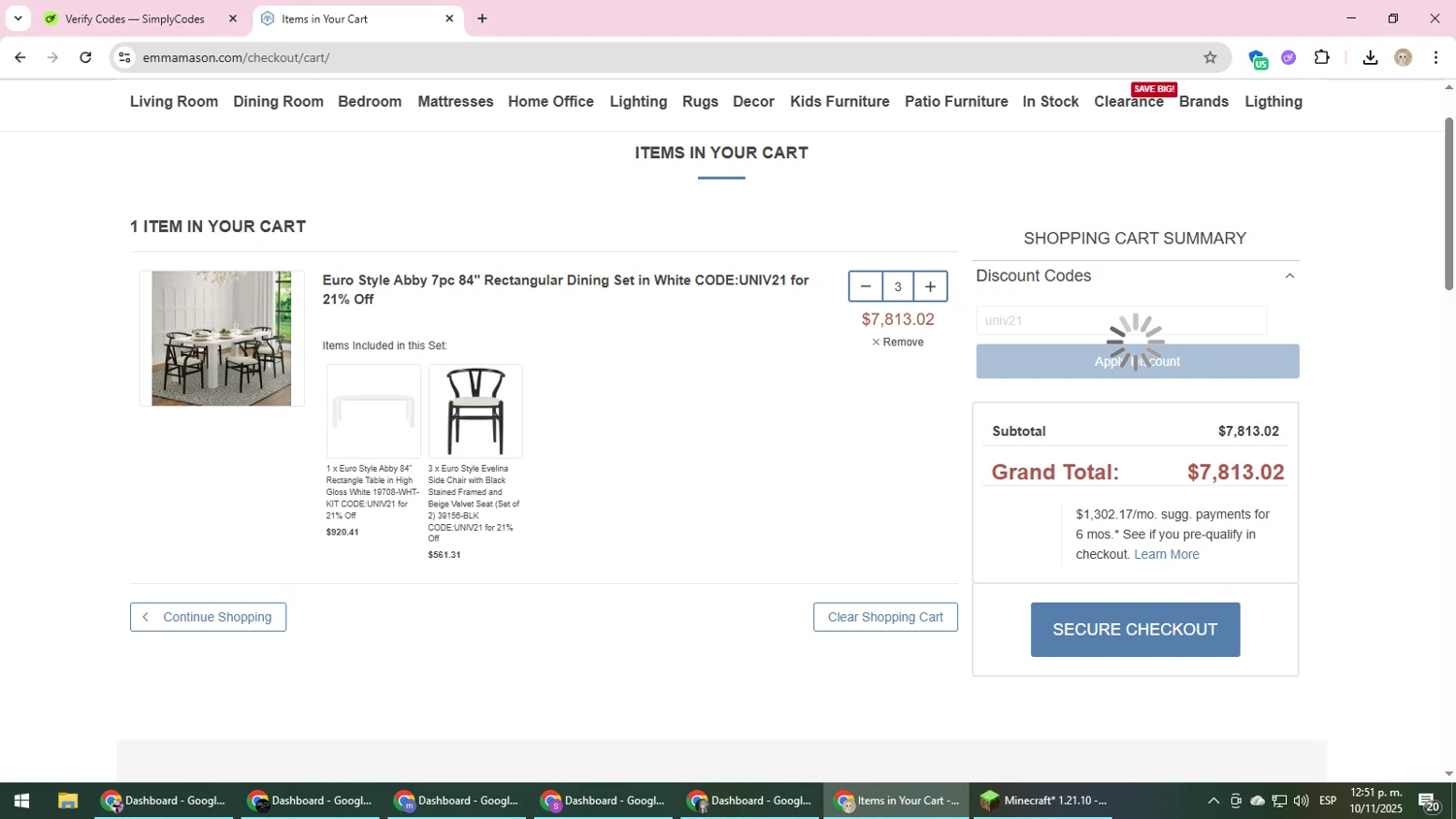This screenshot has width=1456, height=819.
Task: Open the Kids Furniture menu
Action: tap(840, 102)
